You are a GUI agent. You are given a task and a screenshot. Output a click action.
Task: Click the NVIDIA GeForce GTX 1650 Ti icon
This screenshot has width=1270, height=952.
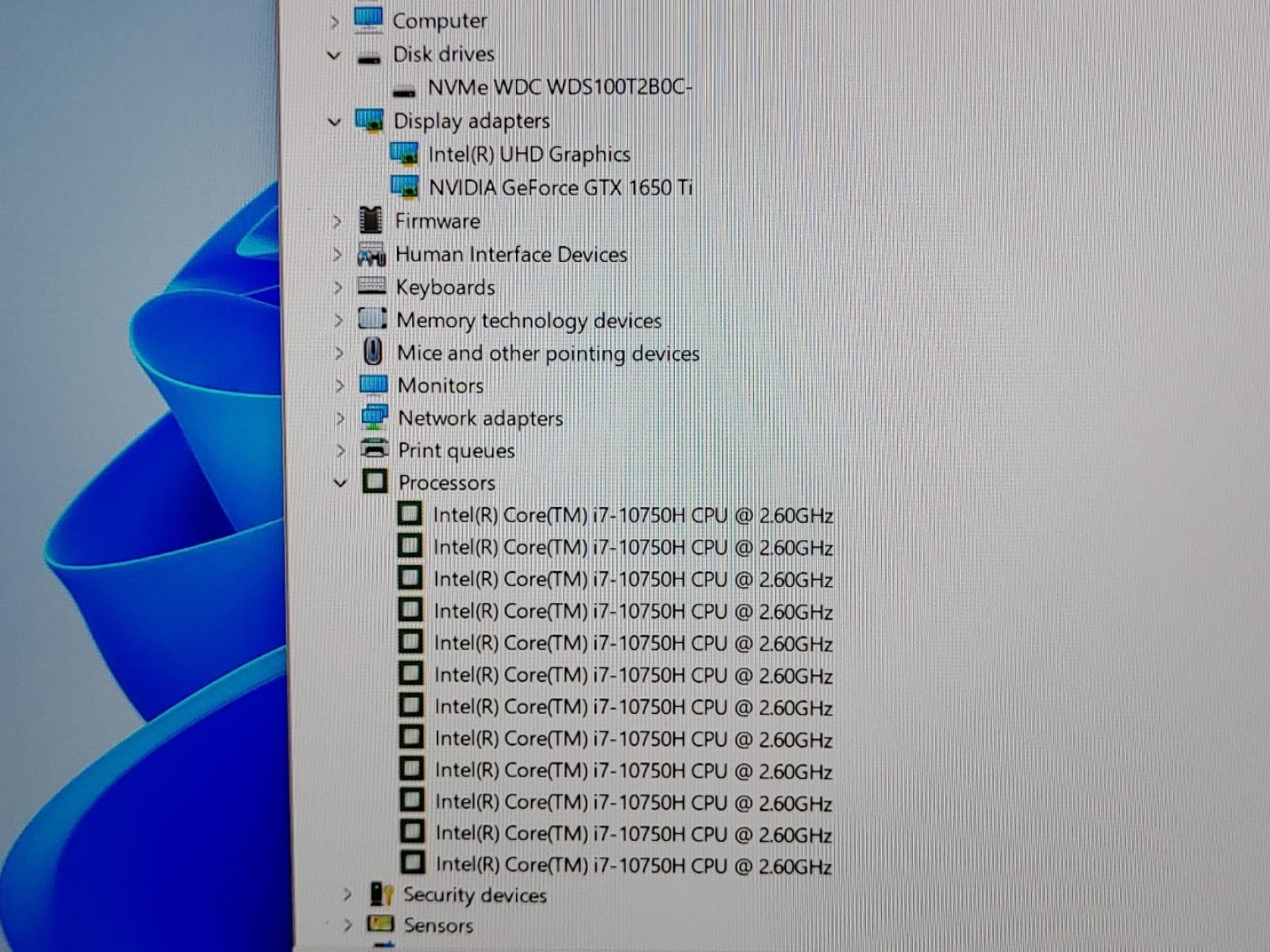click(405, 187)
